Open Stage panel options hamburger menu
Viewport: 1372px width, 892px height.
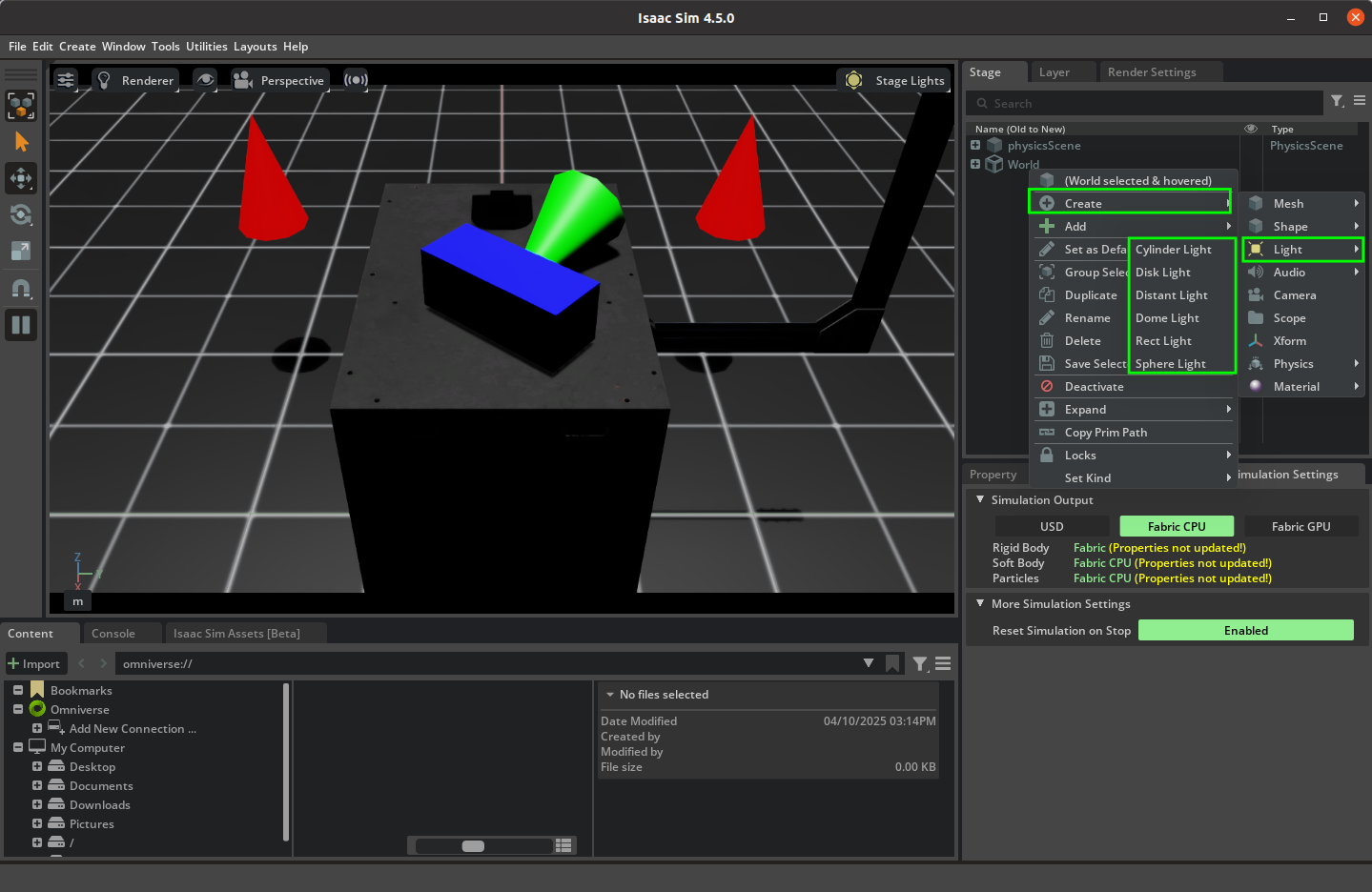coord(1360,101)
